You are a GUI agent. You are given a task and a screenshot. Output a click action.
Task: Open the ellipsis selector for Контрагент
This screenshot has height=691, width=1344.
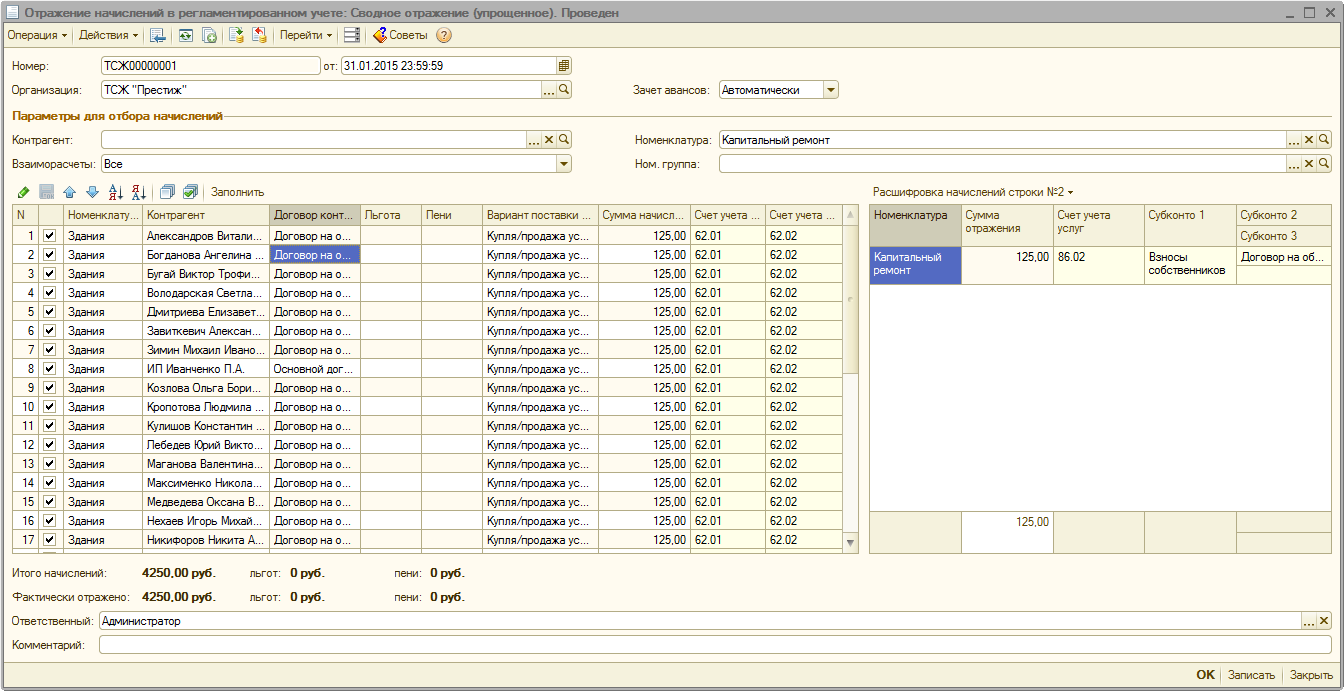(533, 140)
